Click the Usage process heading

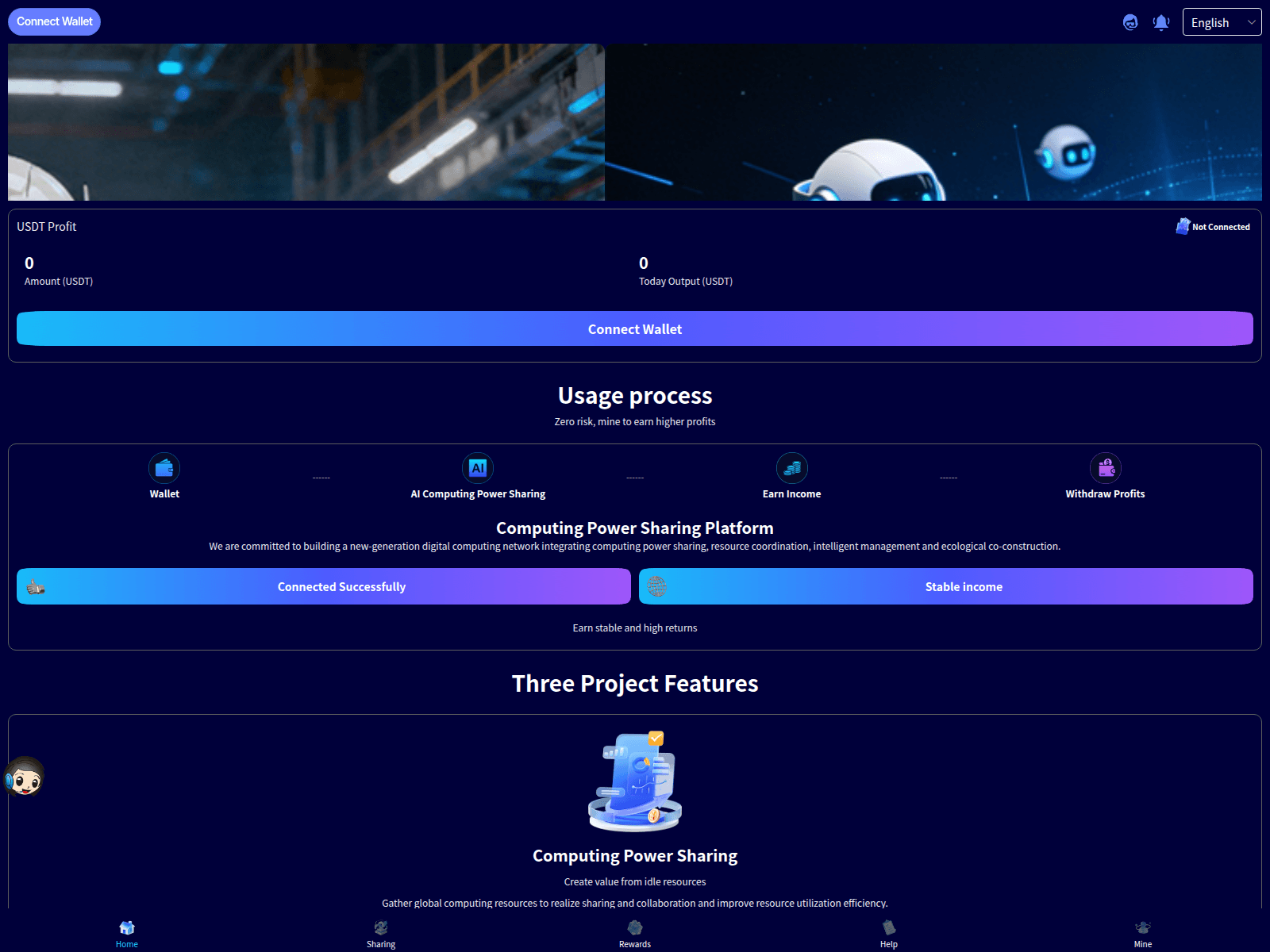(x=635, y=395)
